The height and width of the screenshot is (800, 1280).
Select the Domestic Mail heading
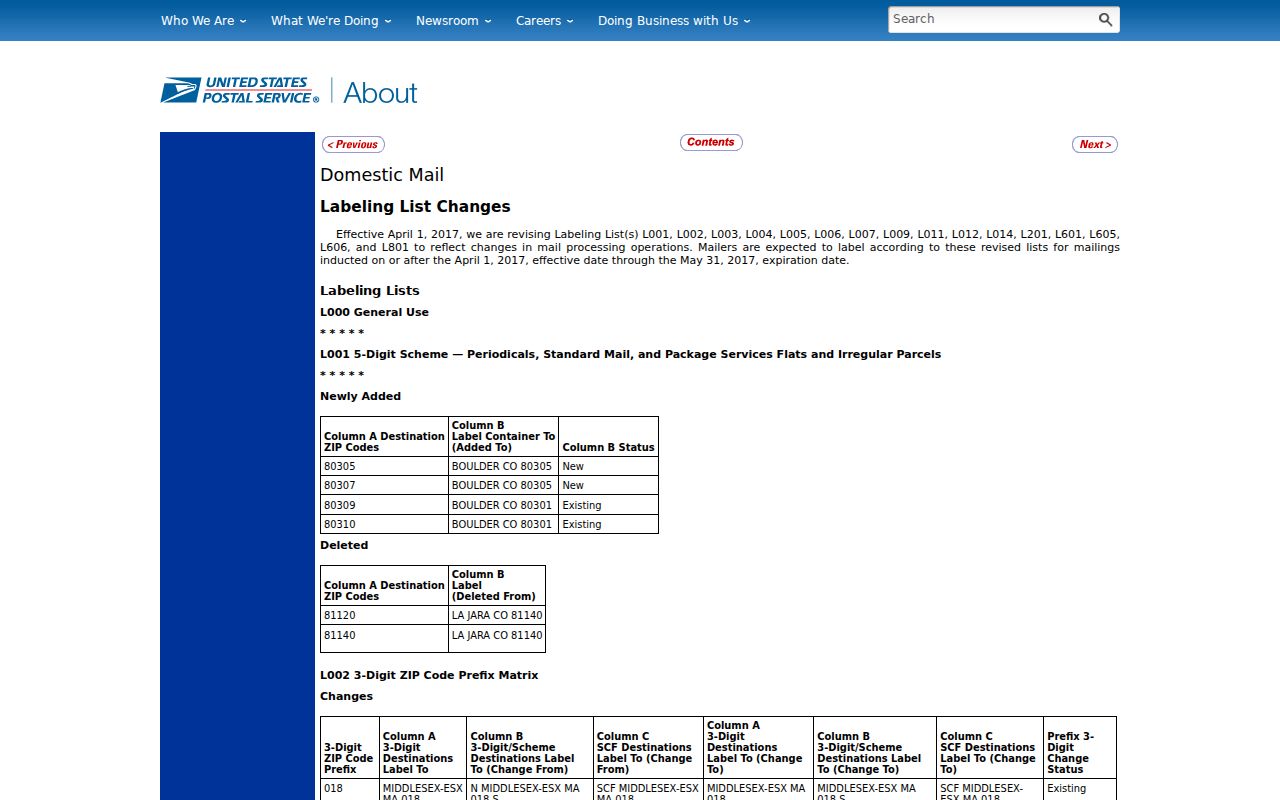tap(382, 174)
